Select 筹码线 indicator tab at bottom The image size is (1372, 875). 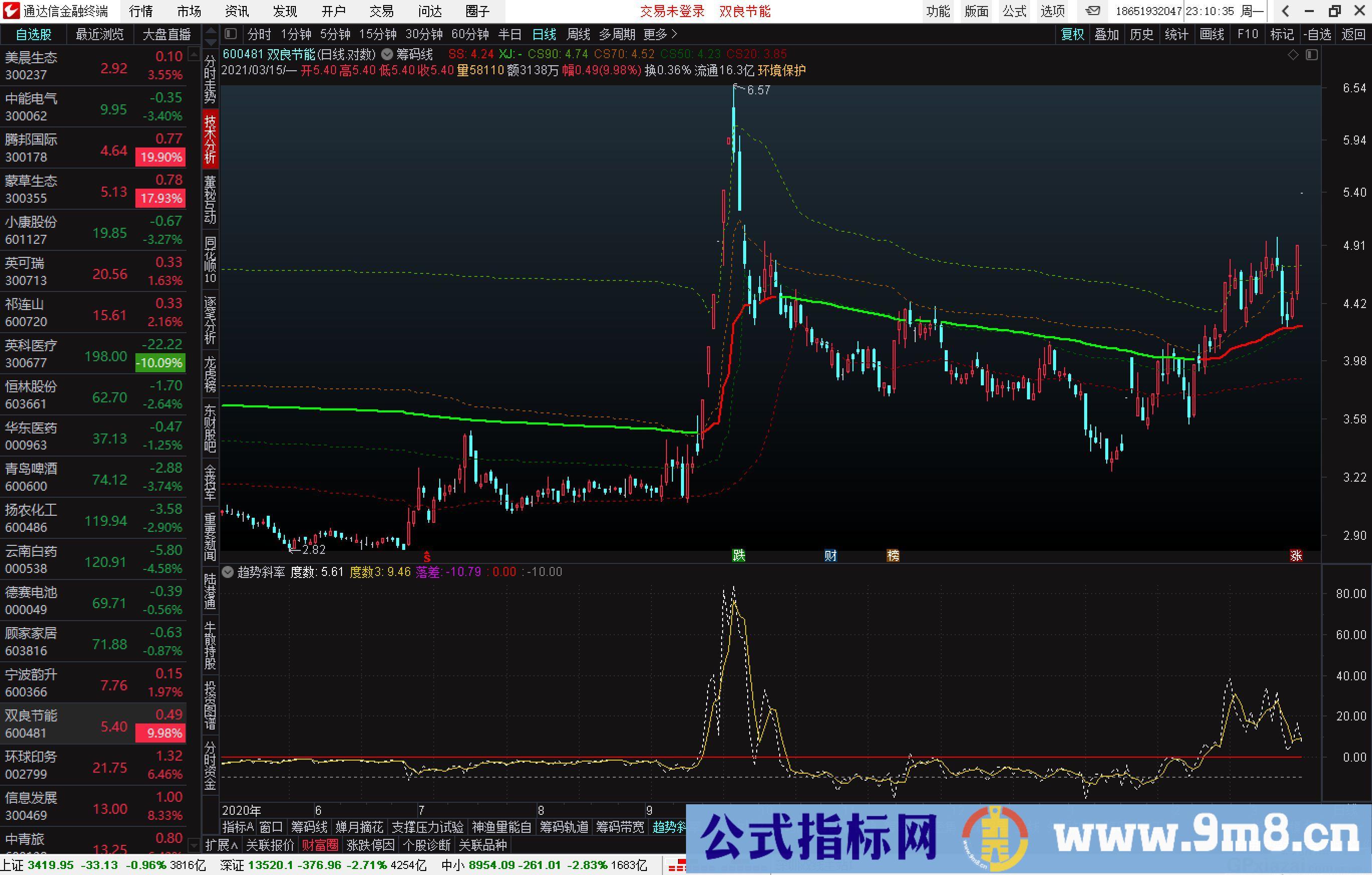tap(309, 826)
